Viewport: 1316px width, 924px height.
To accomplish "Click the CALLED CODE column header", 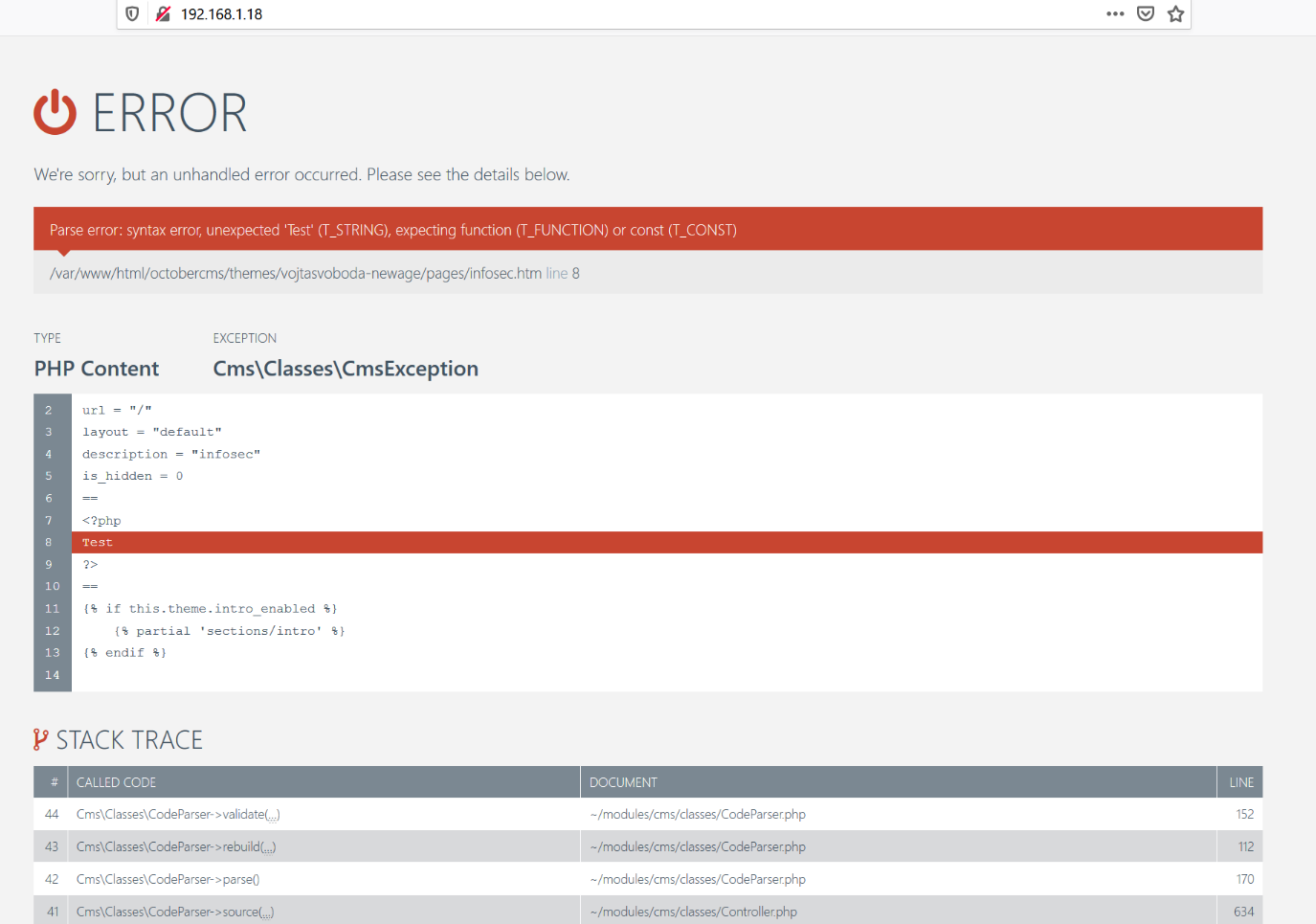I will 116,782.
